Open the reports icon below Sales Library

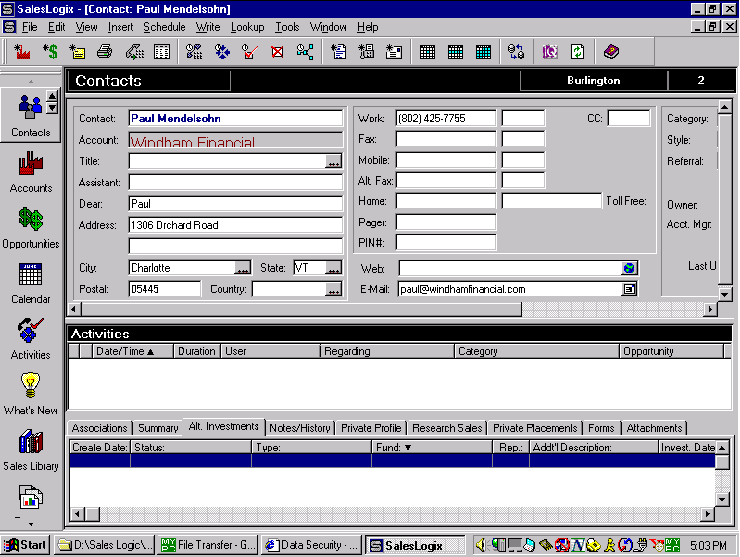coord(31,498)
